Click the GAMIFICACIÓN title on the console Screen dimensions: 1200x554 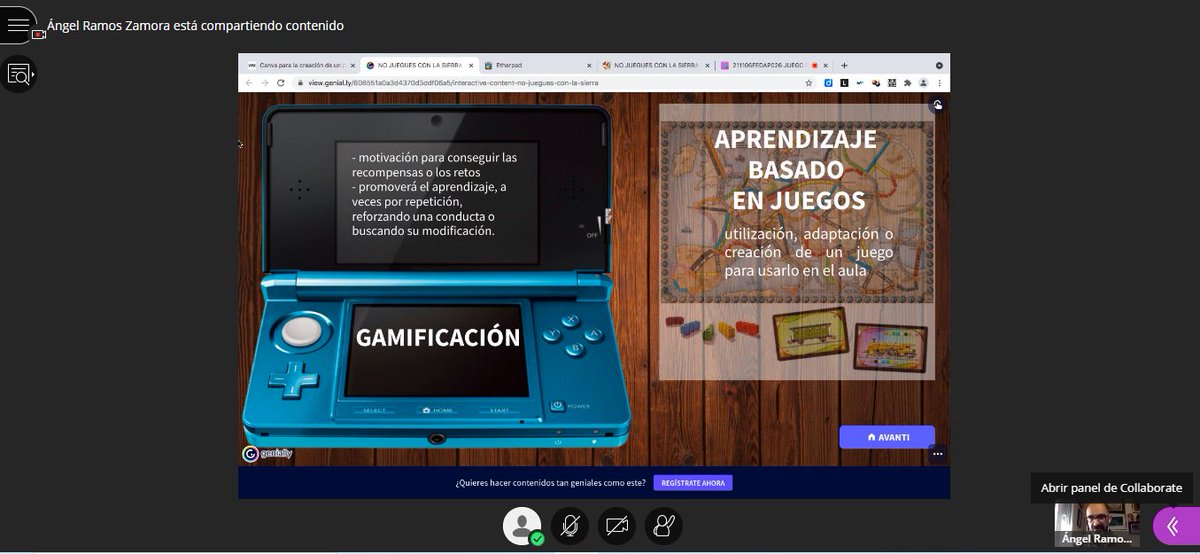438,337
